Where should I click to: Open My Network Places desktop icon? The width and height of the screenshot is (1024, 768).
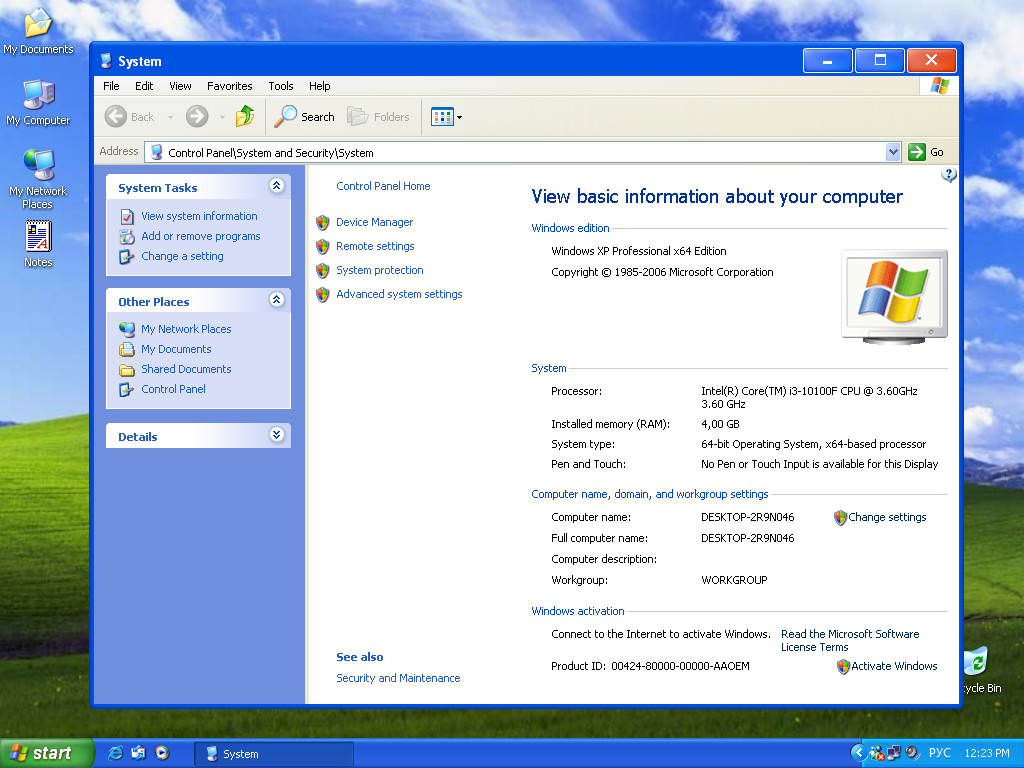[x=38, y=178]
